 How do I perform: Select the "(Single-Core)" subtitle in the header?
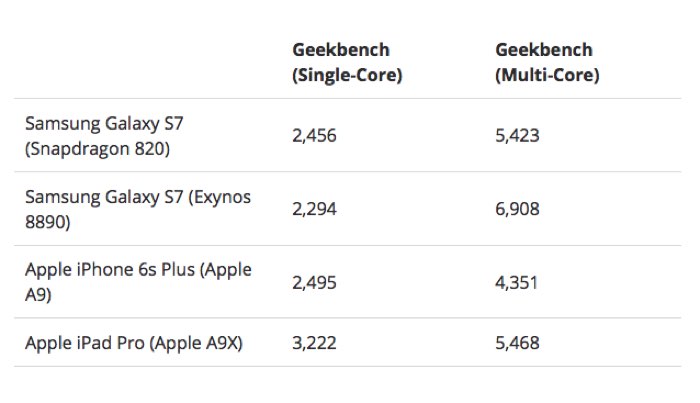tap(347, 75)
